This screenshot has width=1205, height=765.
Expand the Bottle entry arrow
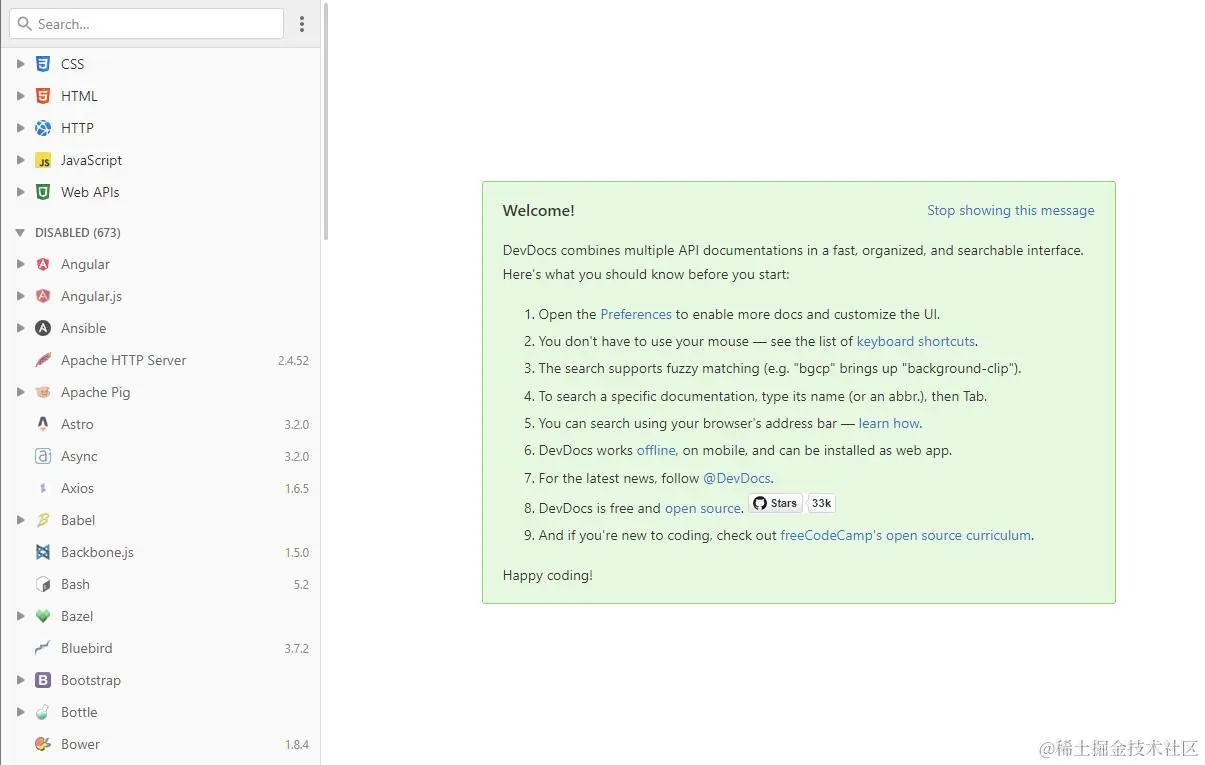[x=20, y=712]
